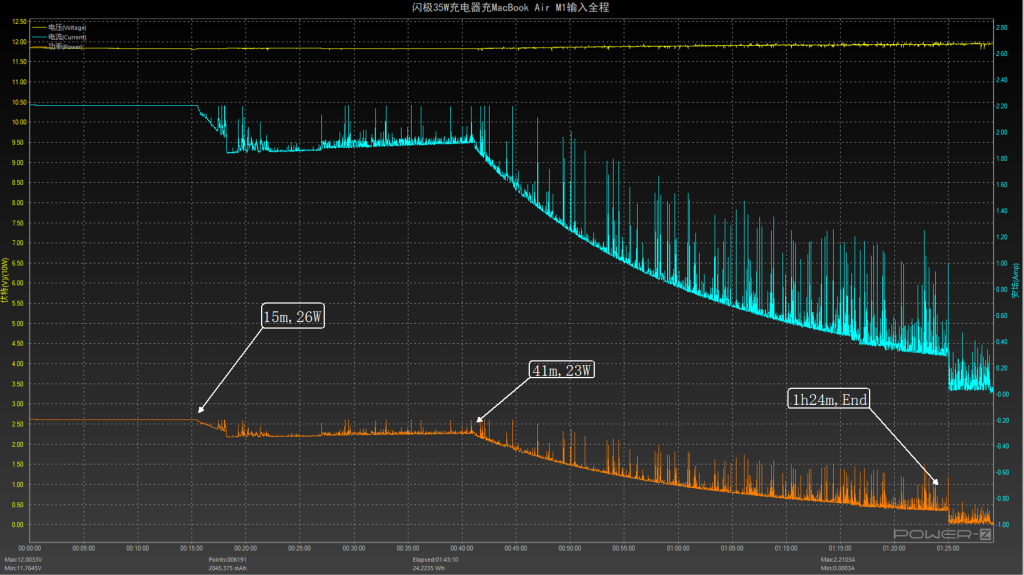1024x575 pixels.
Task: Click the Elapsed:01:43:10 readout
Action: tap(435, 560)
